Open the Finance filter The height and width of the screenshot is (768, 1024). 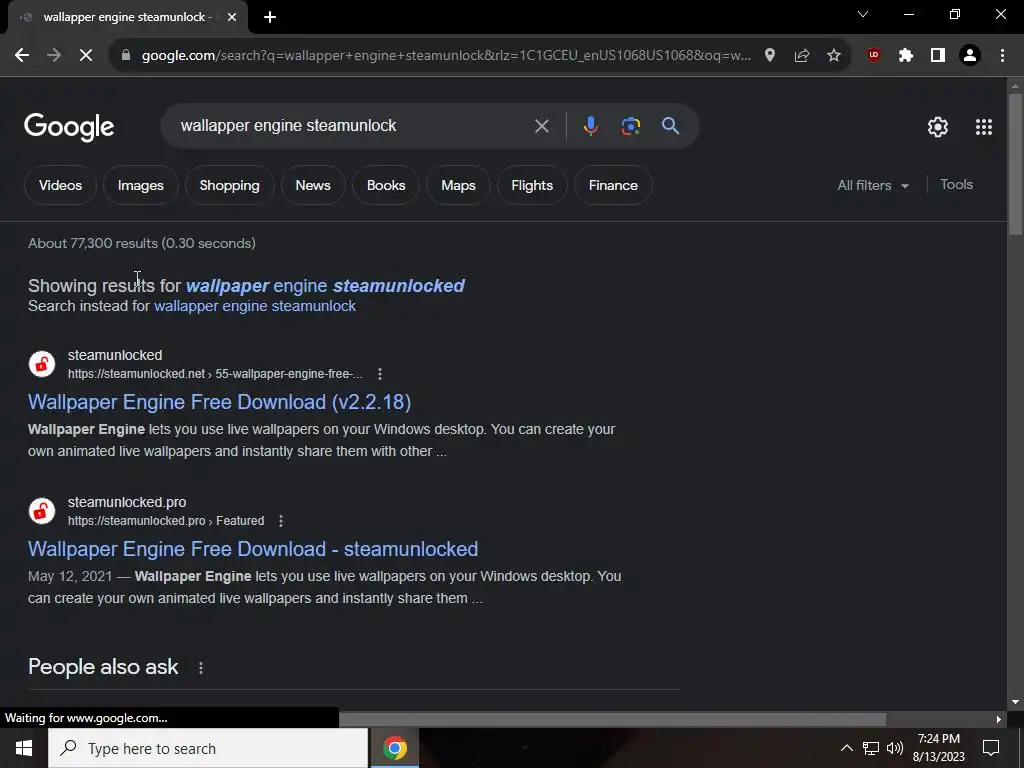coord(613,185)
